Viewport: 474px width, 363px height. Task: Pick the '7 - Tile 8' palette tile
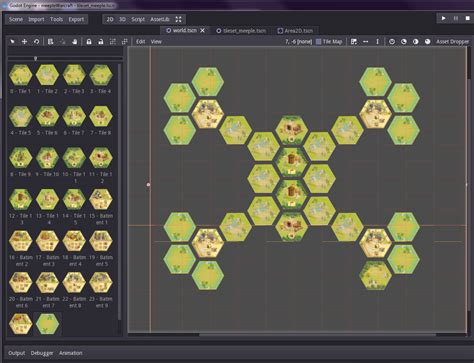click(x=101, y=121)
